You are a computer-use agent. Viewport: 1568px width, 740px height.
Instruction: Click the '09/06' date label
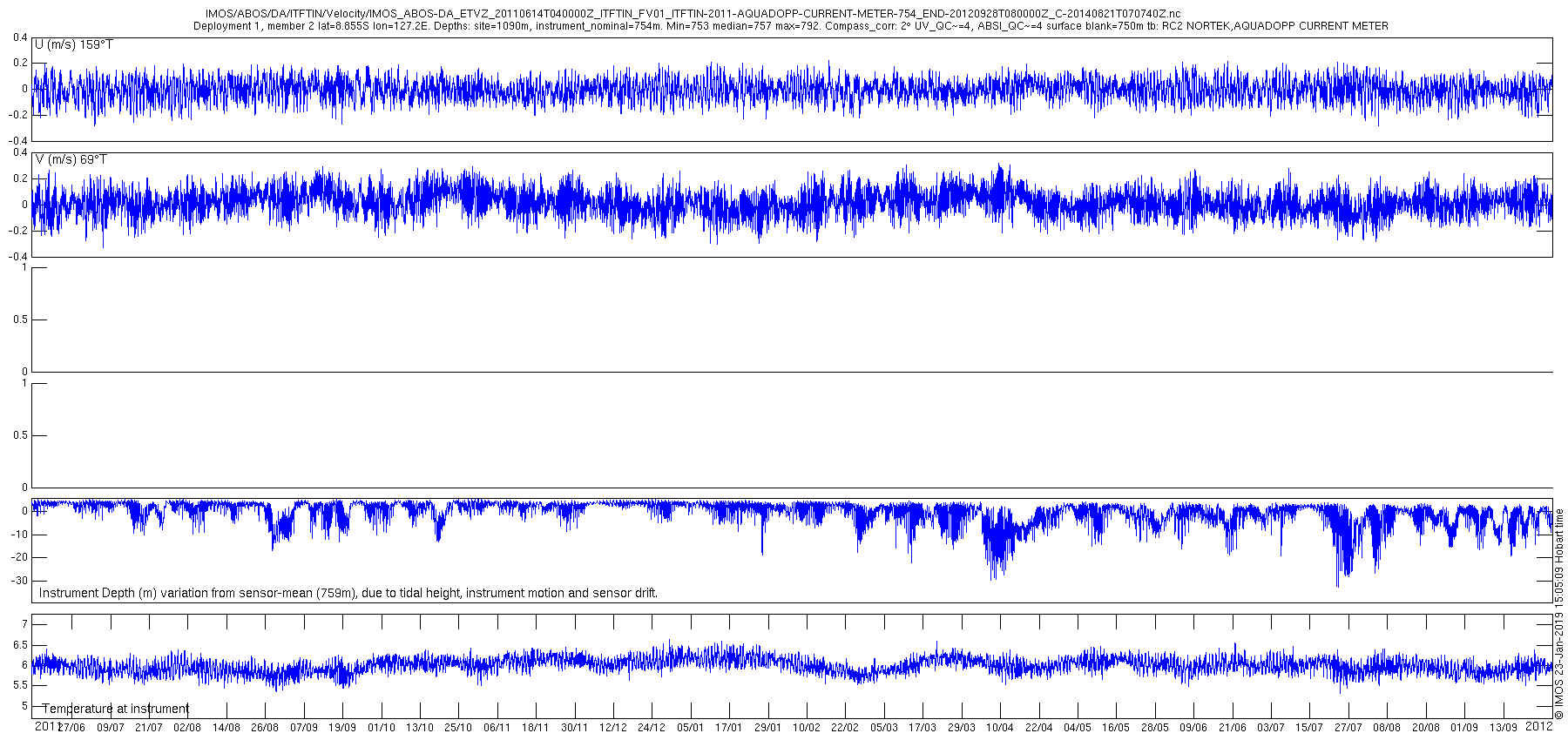tap(1193, 728)
